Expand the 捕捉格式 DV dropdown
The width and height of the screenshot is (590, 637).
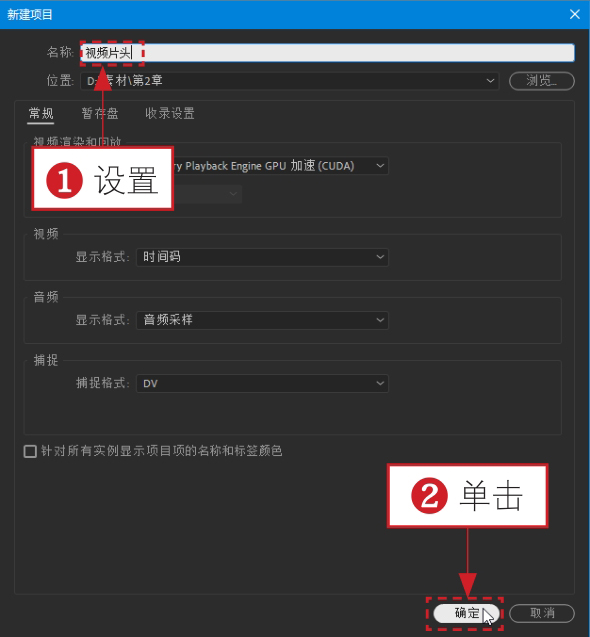point(262,384)
